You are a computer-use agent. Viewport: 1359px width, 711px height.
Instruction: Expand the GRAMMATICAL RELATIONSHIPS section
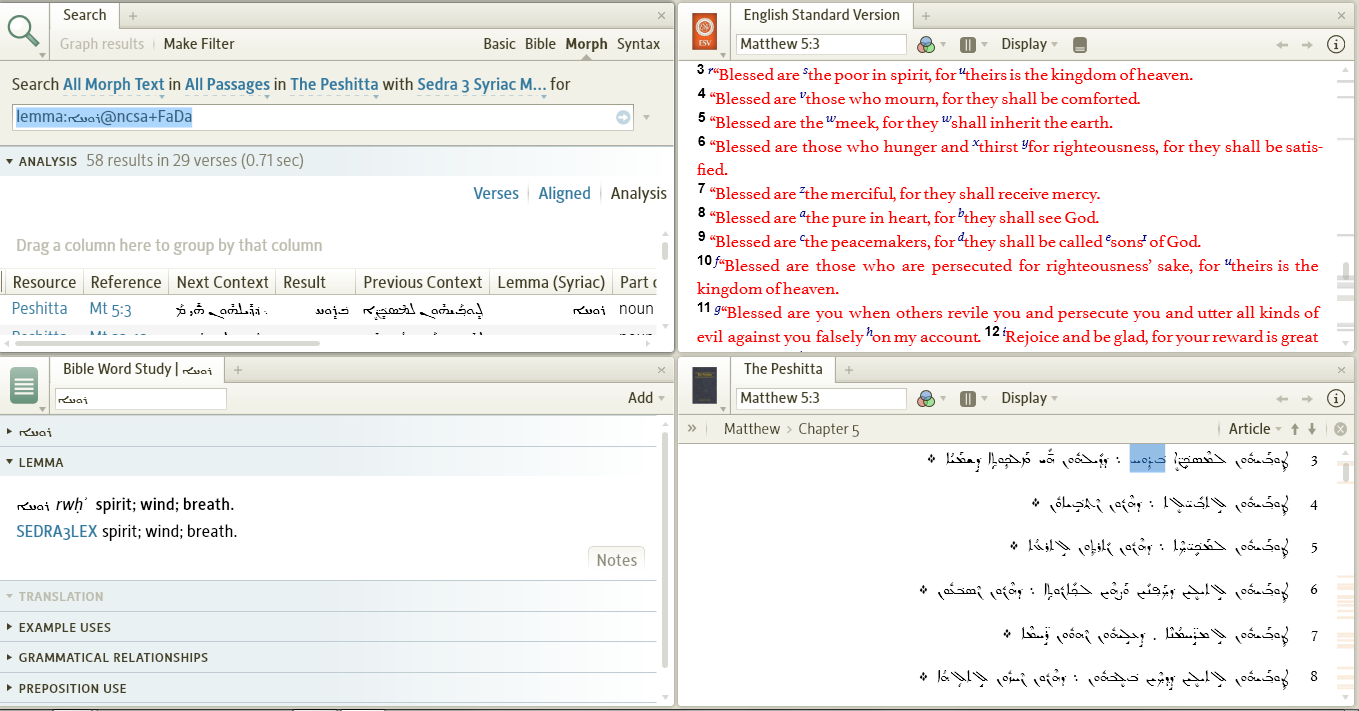click(10, 657)
